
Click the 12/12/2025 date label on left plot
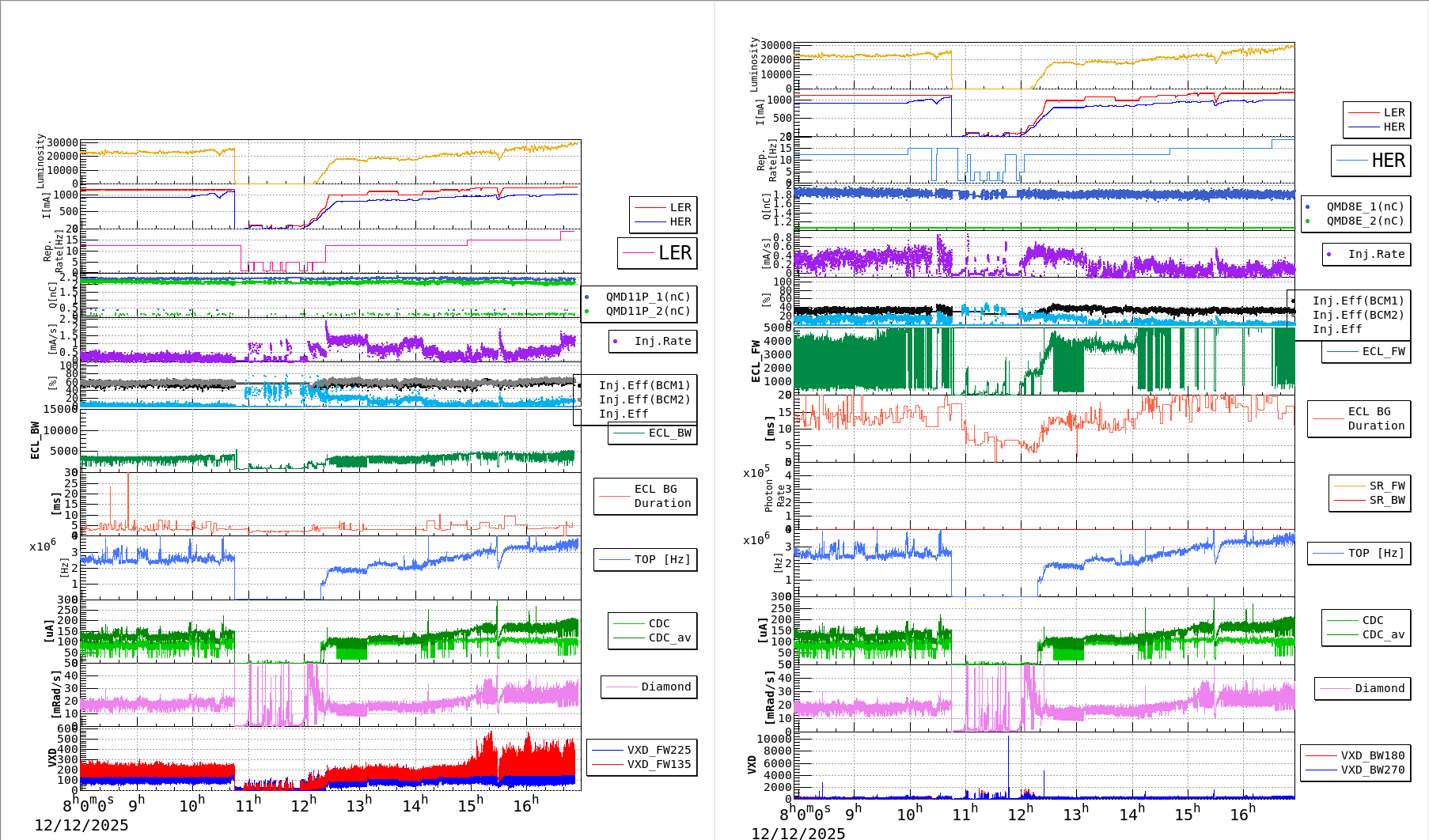pos(83,825)
